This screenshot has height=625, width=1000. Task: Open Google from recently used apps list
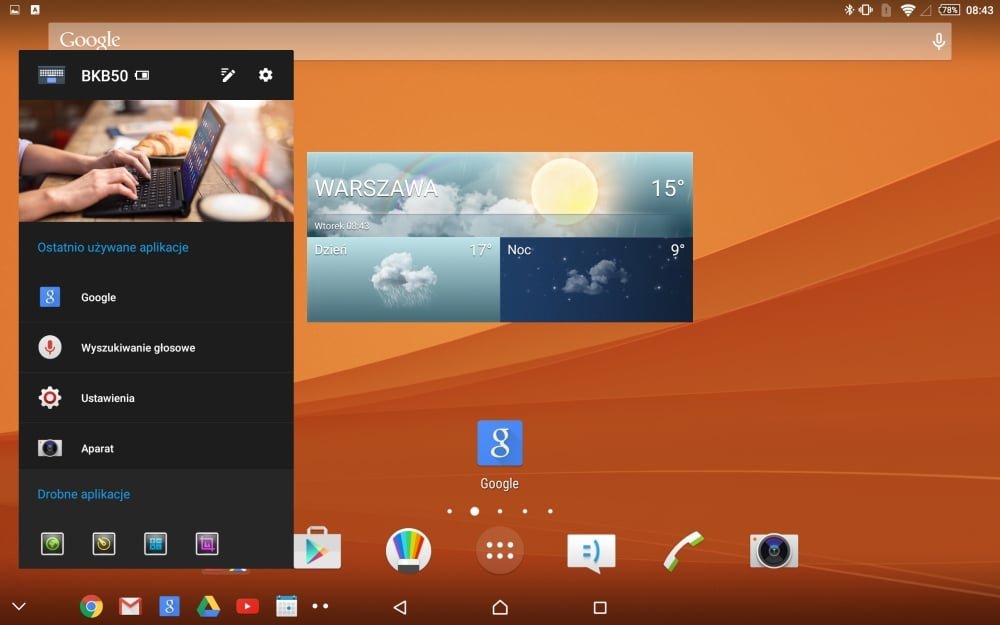pos(156,297)
